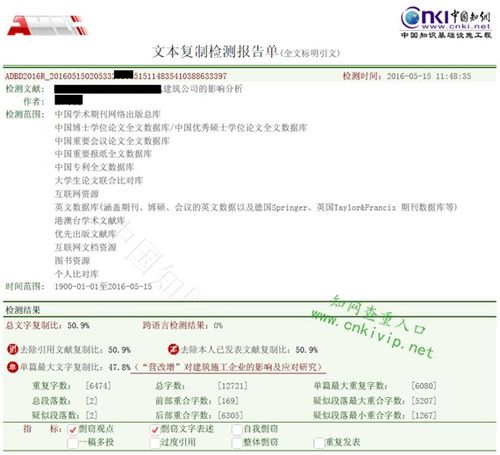
Task: Click the 前部重合字数 [169] value
Action: (x=228, y=400)
